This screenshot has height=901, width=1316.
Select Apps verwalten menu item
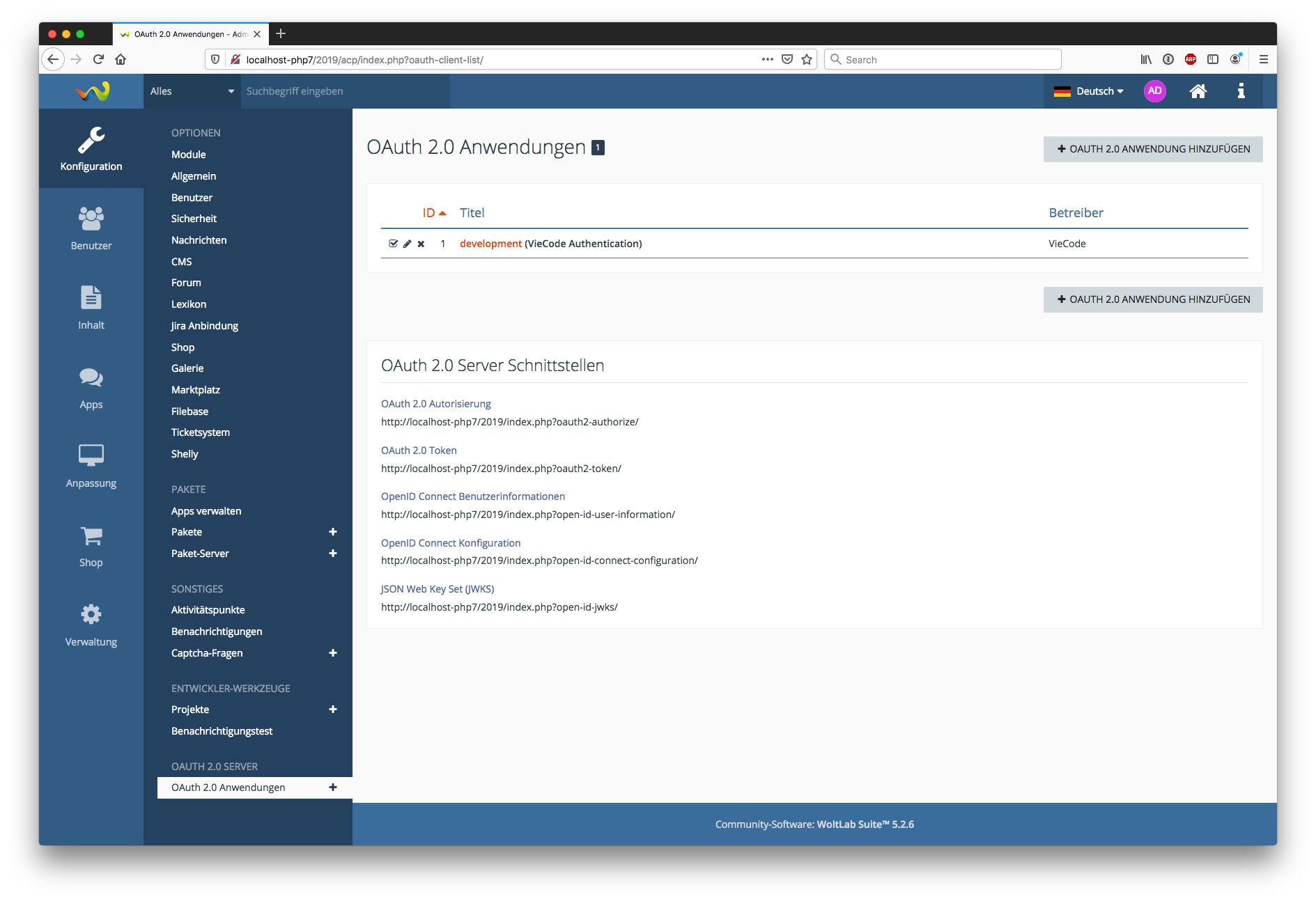tap(206, 511)
